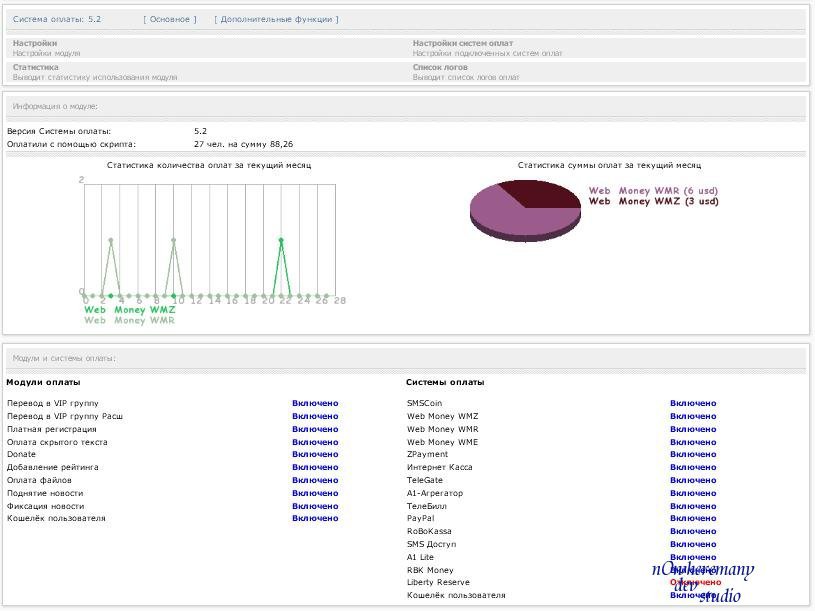Toggle Включено status for ZPayment
Viewport: 815px width, 611px height.
point(693,454)
